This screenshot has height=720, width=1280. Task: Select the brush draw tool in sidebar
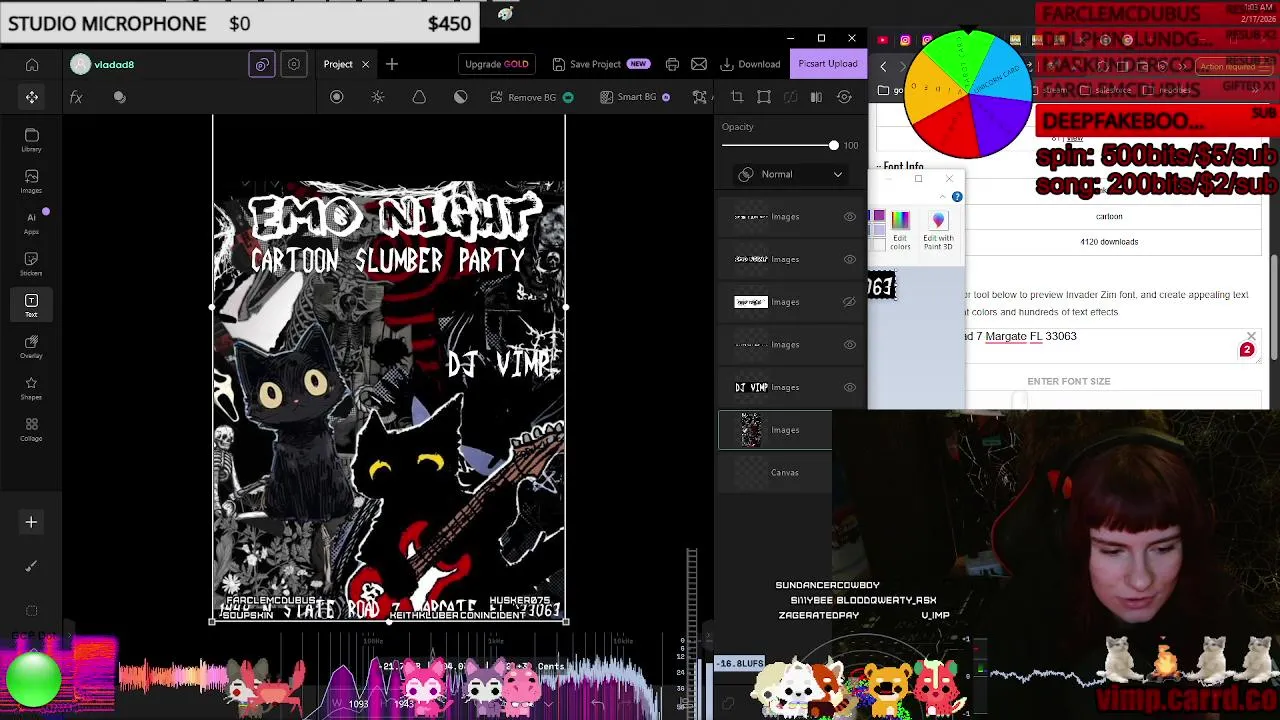(x=31, y=566)
